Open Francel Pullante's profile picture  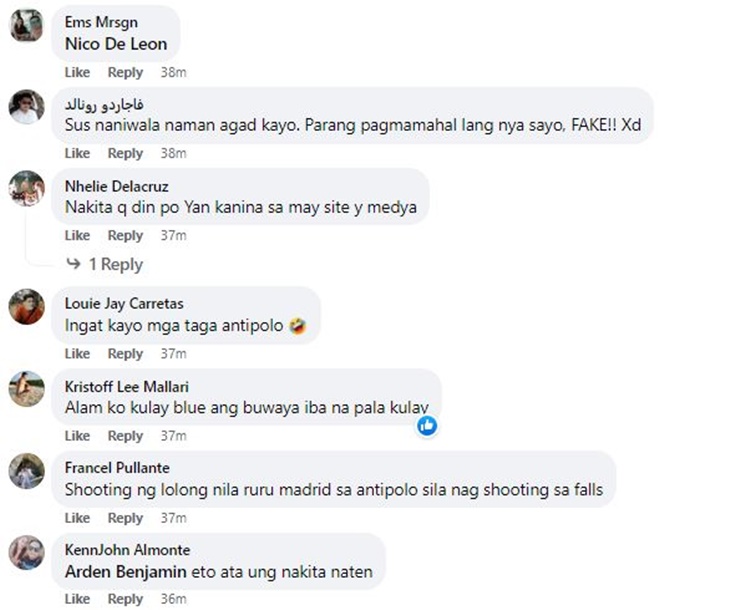point(26,471)
